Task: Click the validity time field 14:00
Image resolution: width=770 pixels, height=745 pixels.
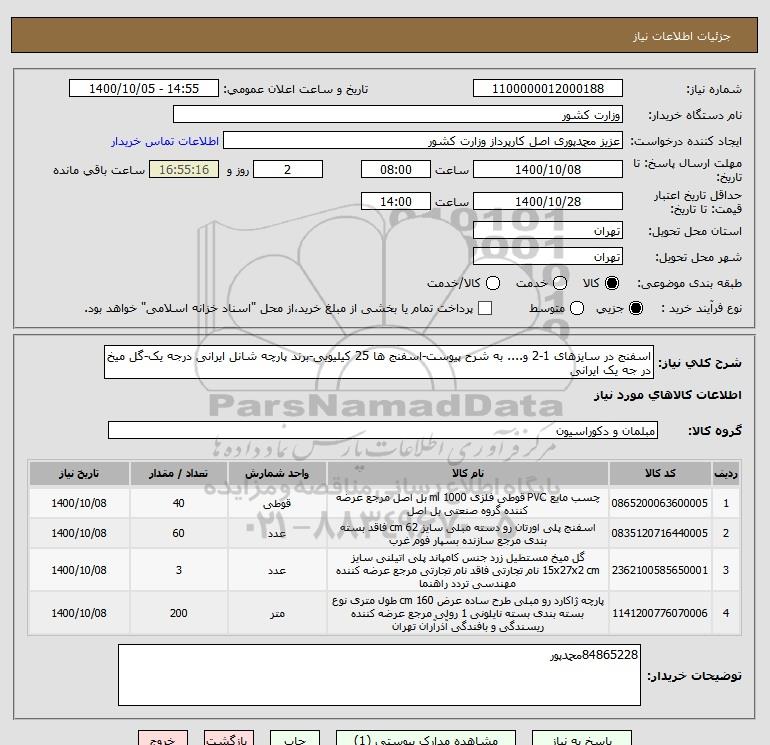Action: 396,201
